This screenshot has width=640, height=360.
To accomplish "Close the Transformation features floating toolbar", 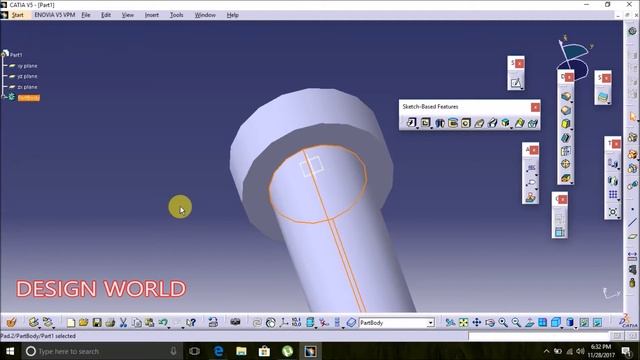I will (616, 144).
